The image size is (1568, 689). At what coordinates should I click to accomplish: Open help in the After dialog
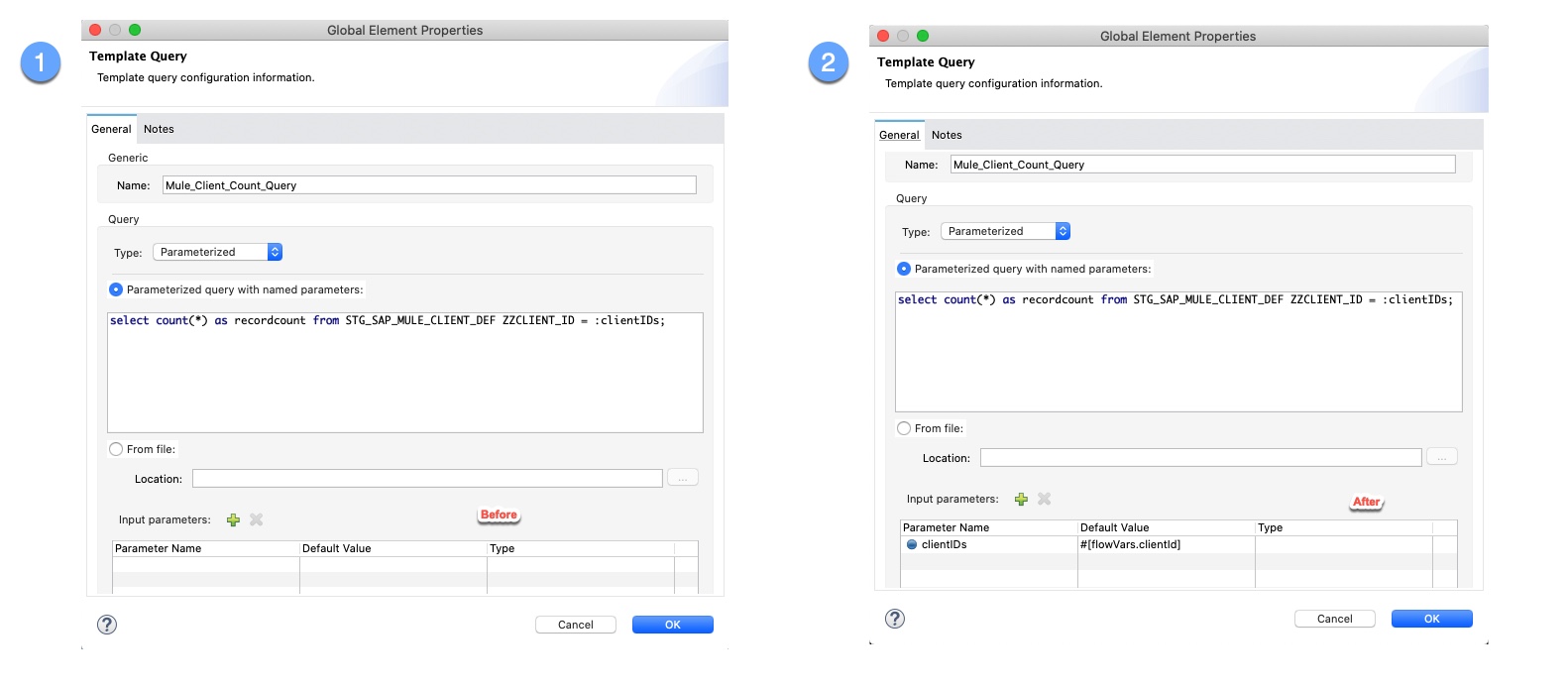click(894, 619)
